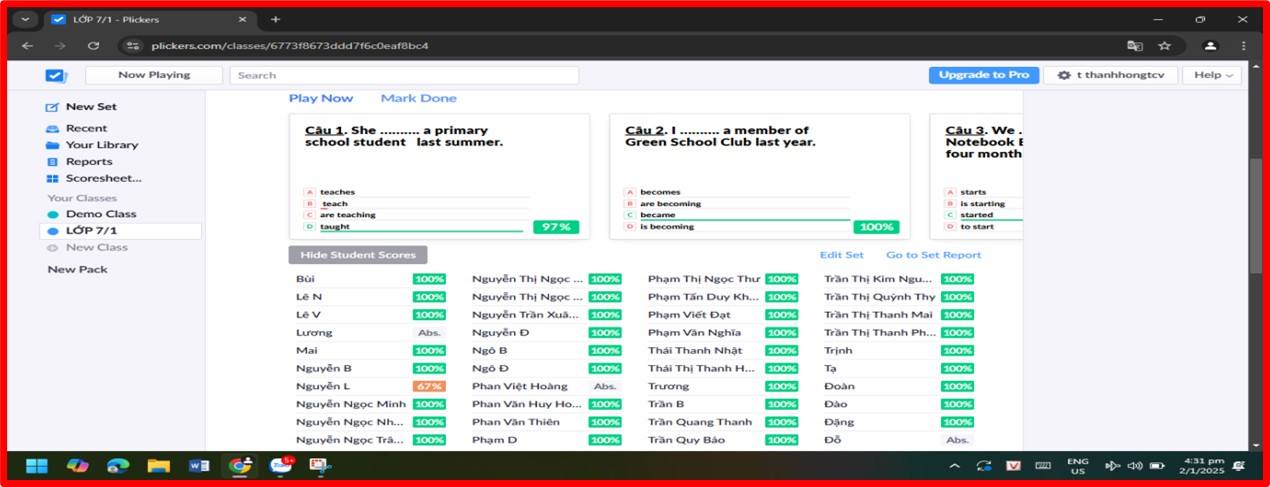Click the forward arrow in browser toolbar

pos(60,45)
